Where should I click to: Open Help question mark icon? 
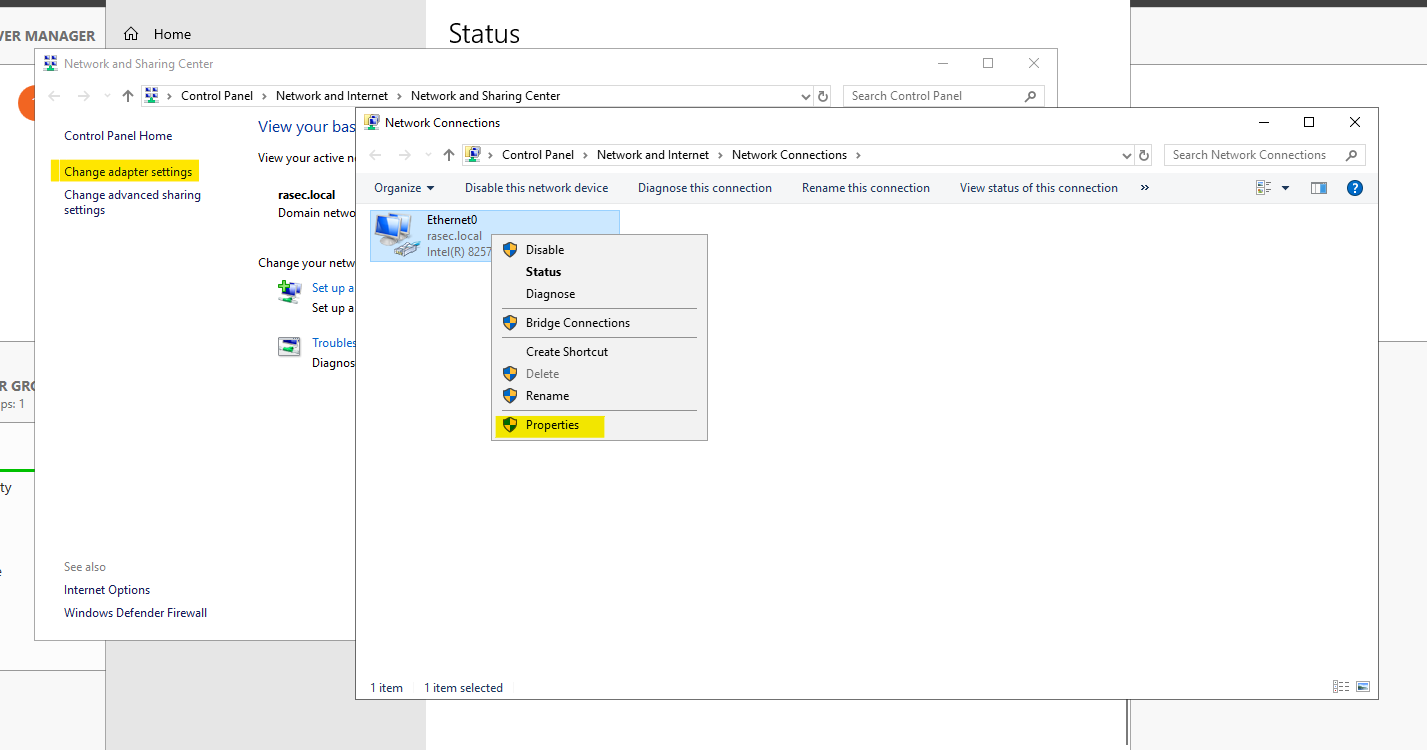pos(1355,188)
